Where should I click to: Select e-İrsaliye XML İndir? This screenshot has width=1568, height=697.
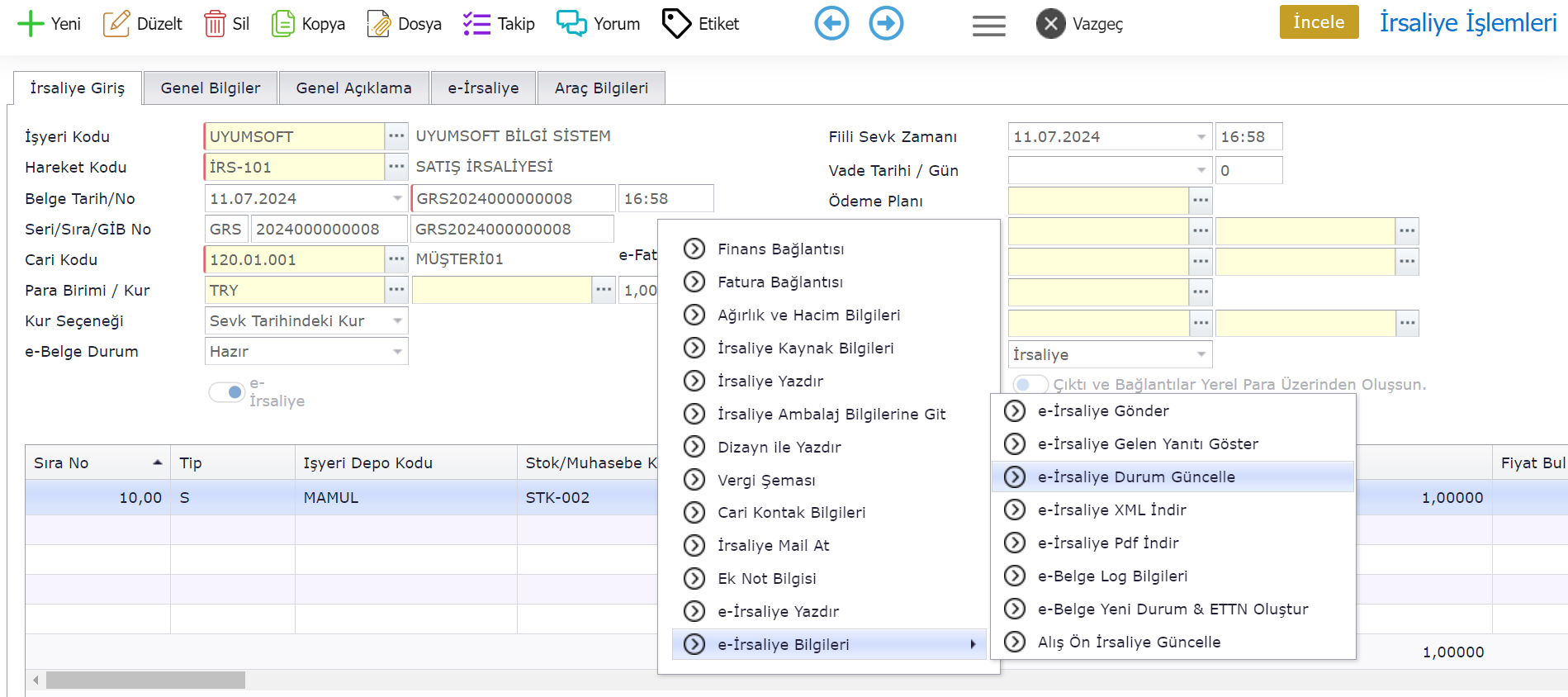point(1172,510)
